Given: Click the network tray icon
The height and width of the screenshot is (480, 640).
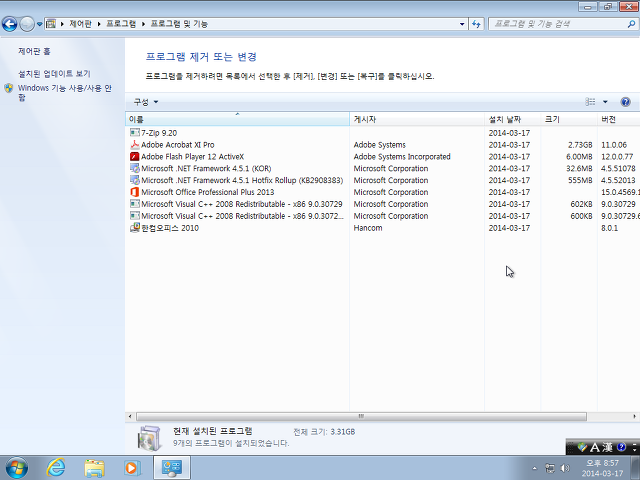Looking at the screenshot, I should [550, 468].
